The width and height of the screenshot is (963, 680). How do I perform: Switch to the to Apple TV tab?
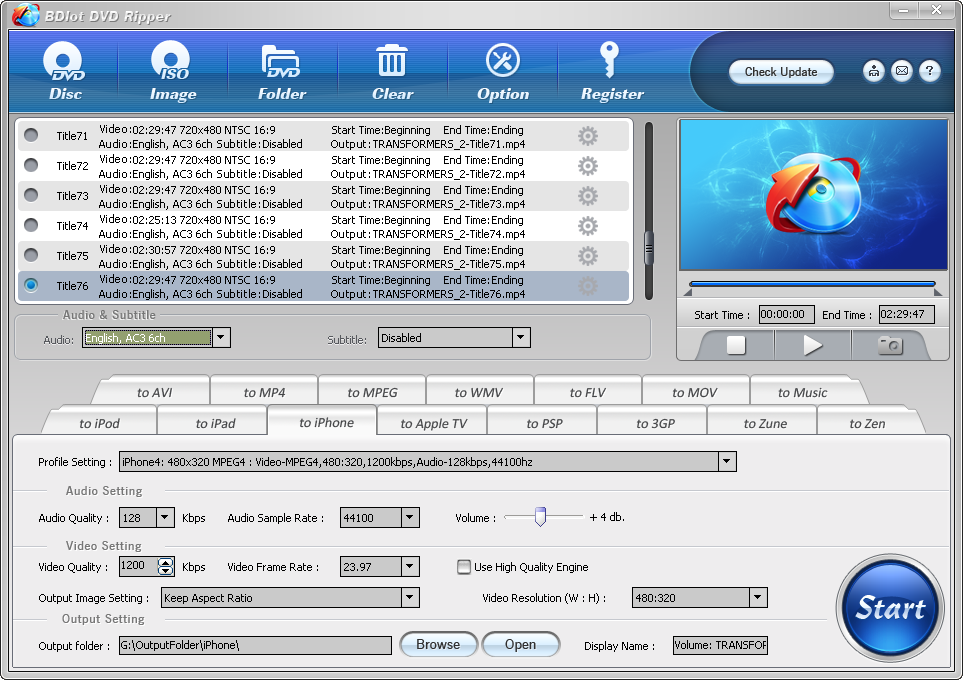click(434, 423)
